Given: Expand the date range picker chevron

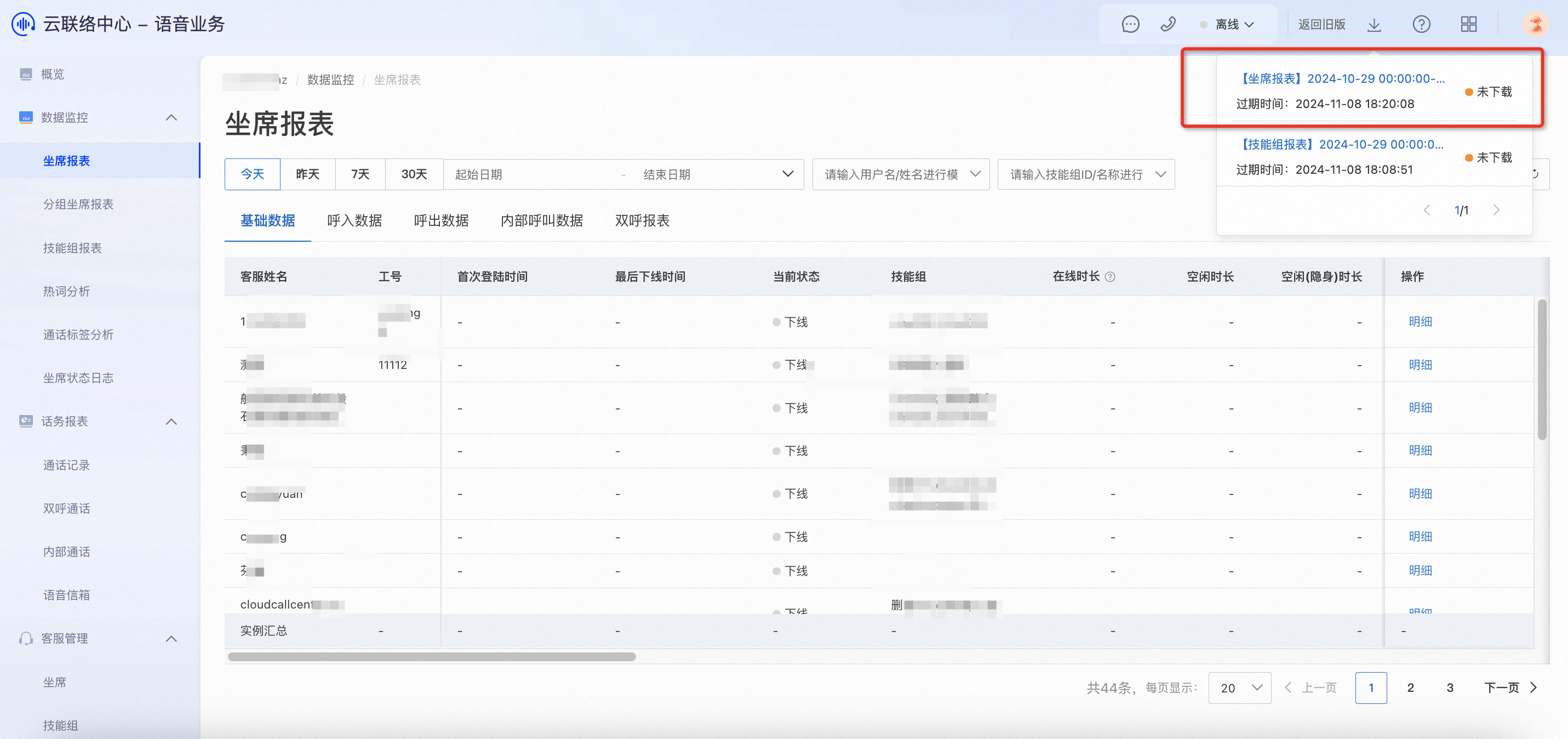Looking at the screenshot, I should point(788,174).
